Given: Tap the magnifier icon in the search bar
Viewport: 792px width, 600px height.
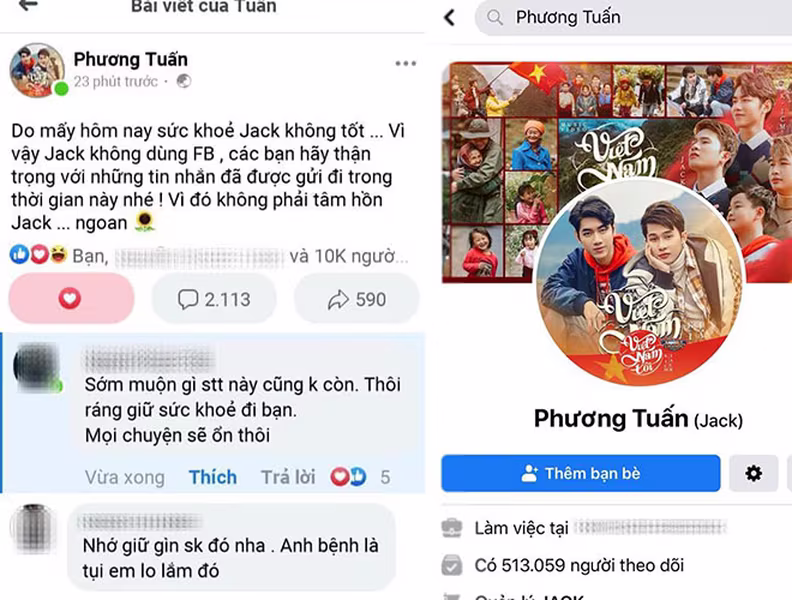Looking at the screenshot, I should [x=494, y=18].
